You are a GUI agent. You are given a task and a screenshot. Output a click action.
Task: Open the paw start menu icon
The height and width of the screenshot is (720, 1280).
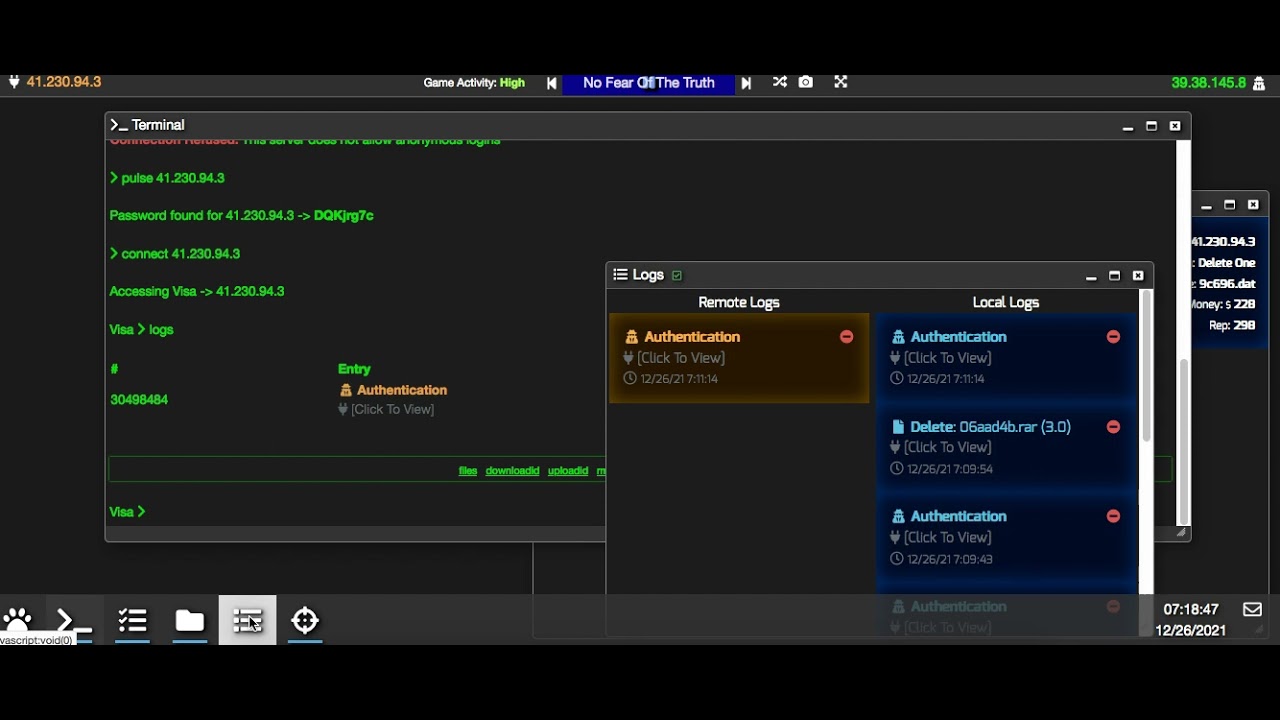click(17, 620)
